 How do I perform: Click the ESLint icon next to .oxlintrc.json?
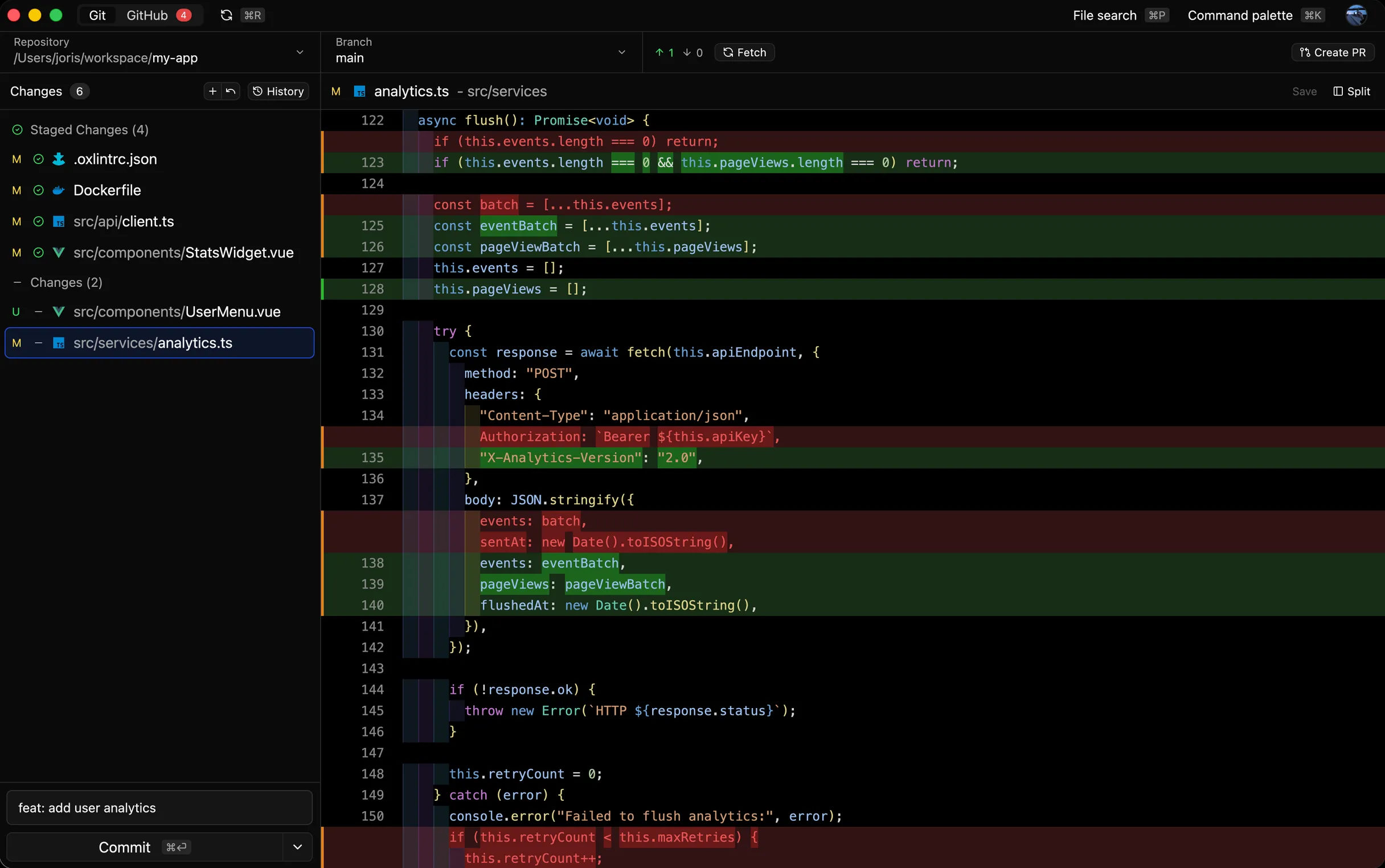click(59, 159)
